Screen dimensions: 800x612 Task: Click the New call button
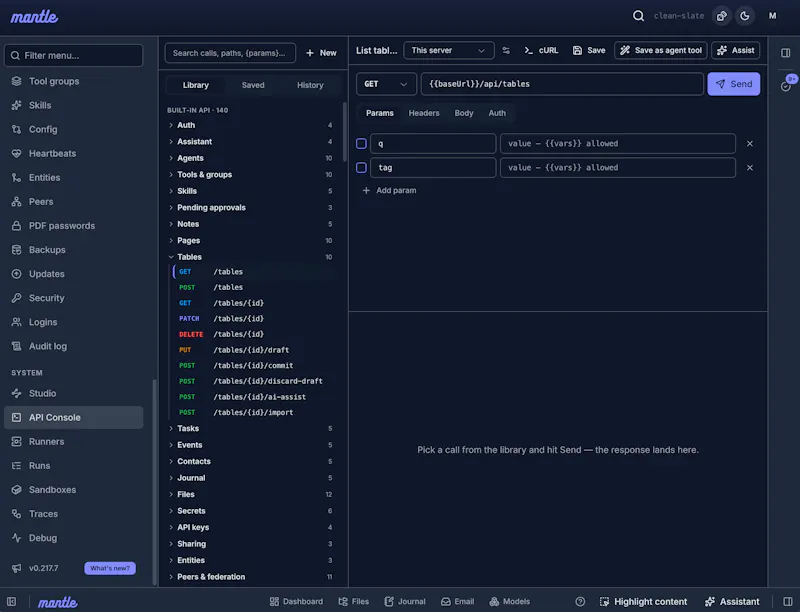[x=321, y=53]
